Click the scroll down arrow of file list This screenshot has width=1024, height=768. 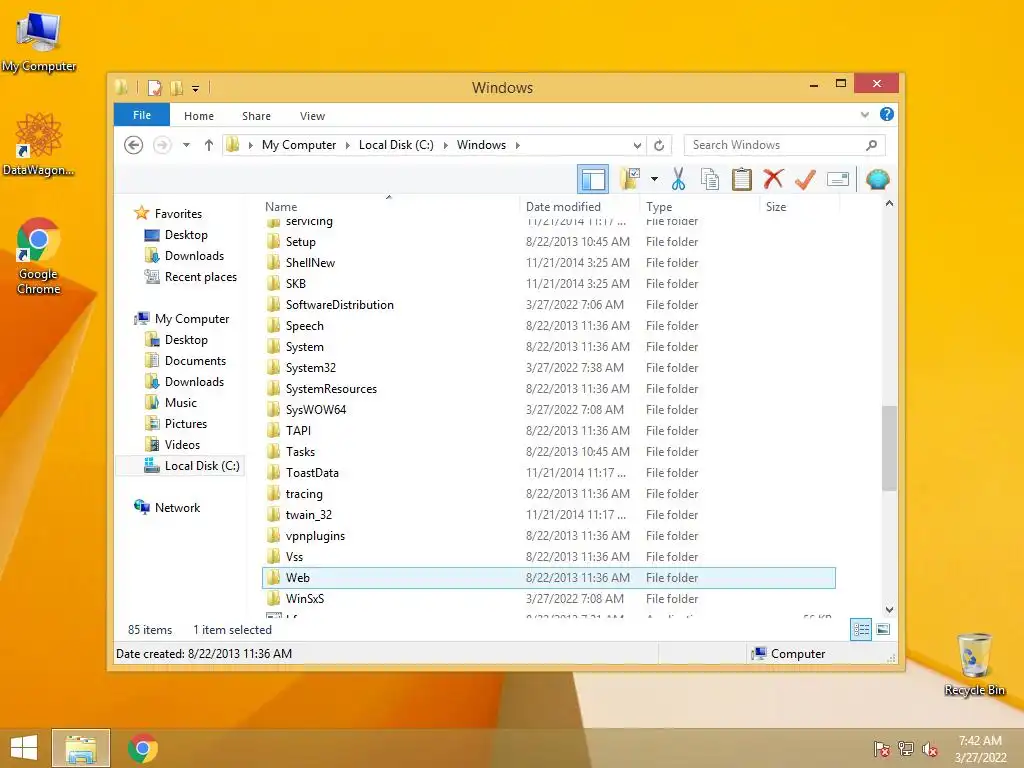[889, 610]
